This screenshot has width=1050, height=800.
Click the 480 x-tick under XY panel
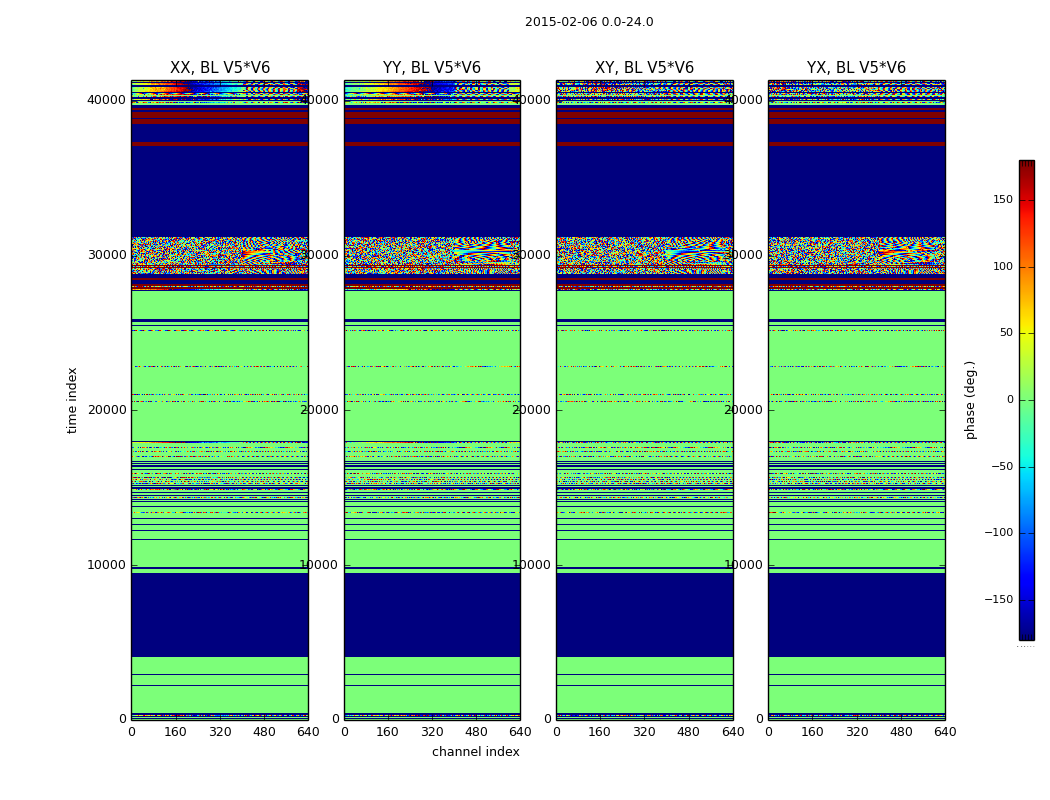[x=689, y=732]
